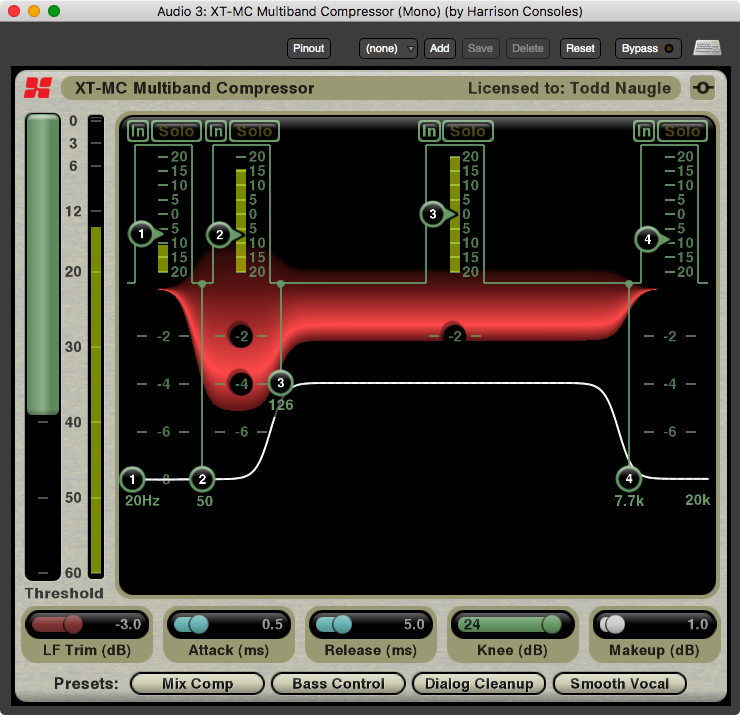Select band 2 threshold handle
740x715 pixels.
221,235
